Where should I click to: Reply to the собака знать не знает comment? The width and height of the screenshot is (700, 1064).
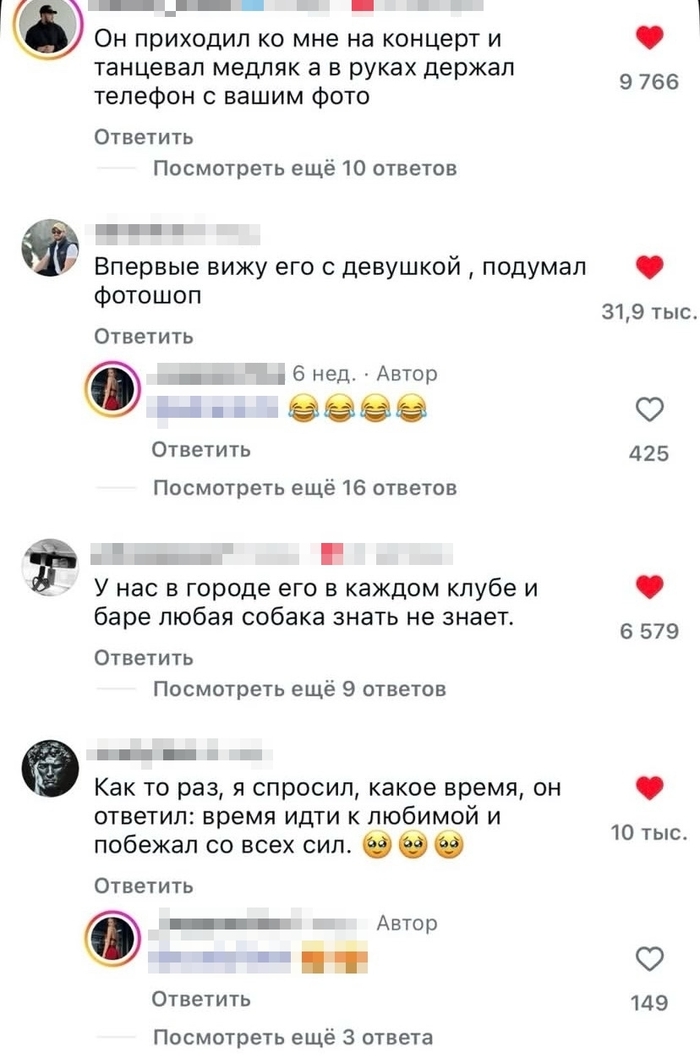coord(144,658)
